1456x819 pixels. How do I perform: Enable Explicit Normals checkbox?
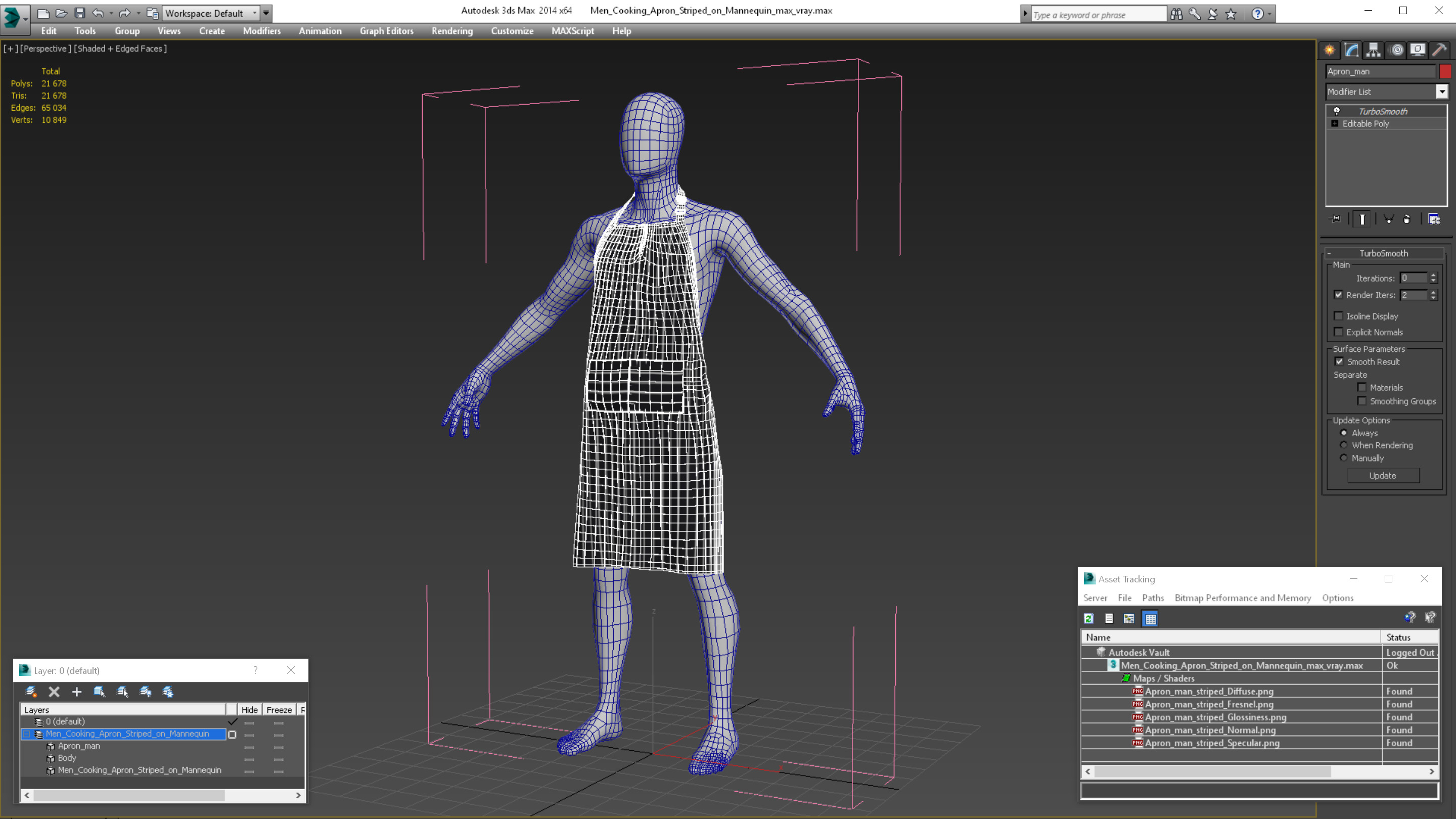[x=1338, y=332]
